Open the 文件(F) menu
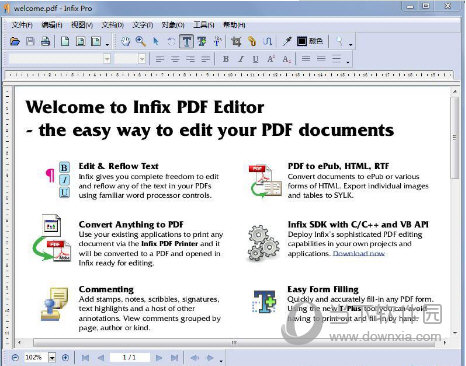The width and height of the screenshot is (466, 366). 22,25
